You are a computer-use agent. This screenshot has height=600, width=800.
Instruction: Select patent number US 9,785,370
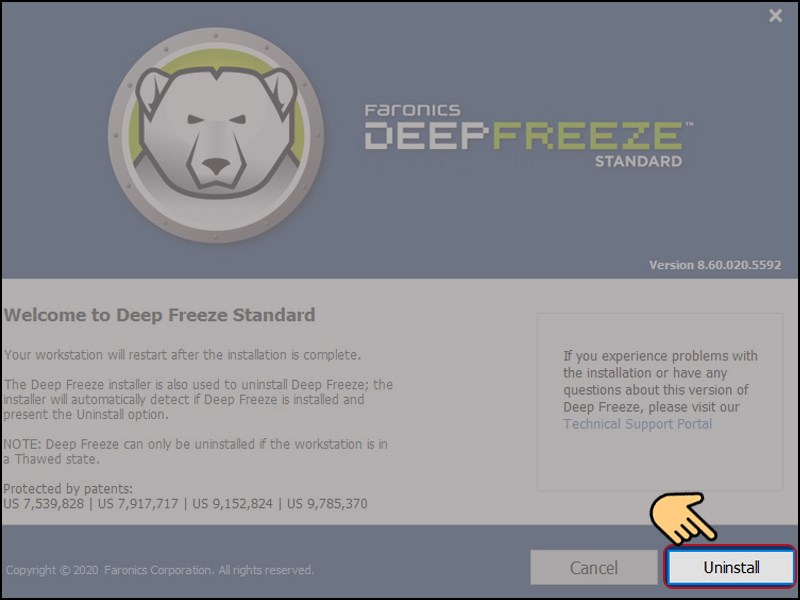click(x=327, y=504)
